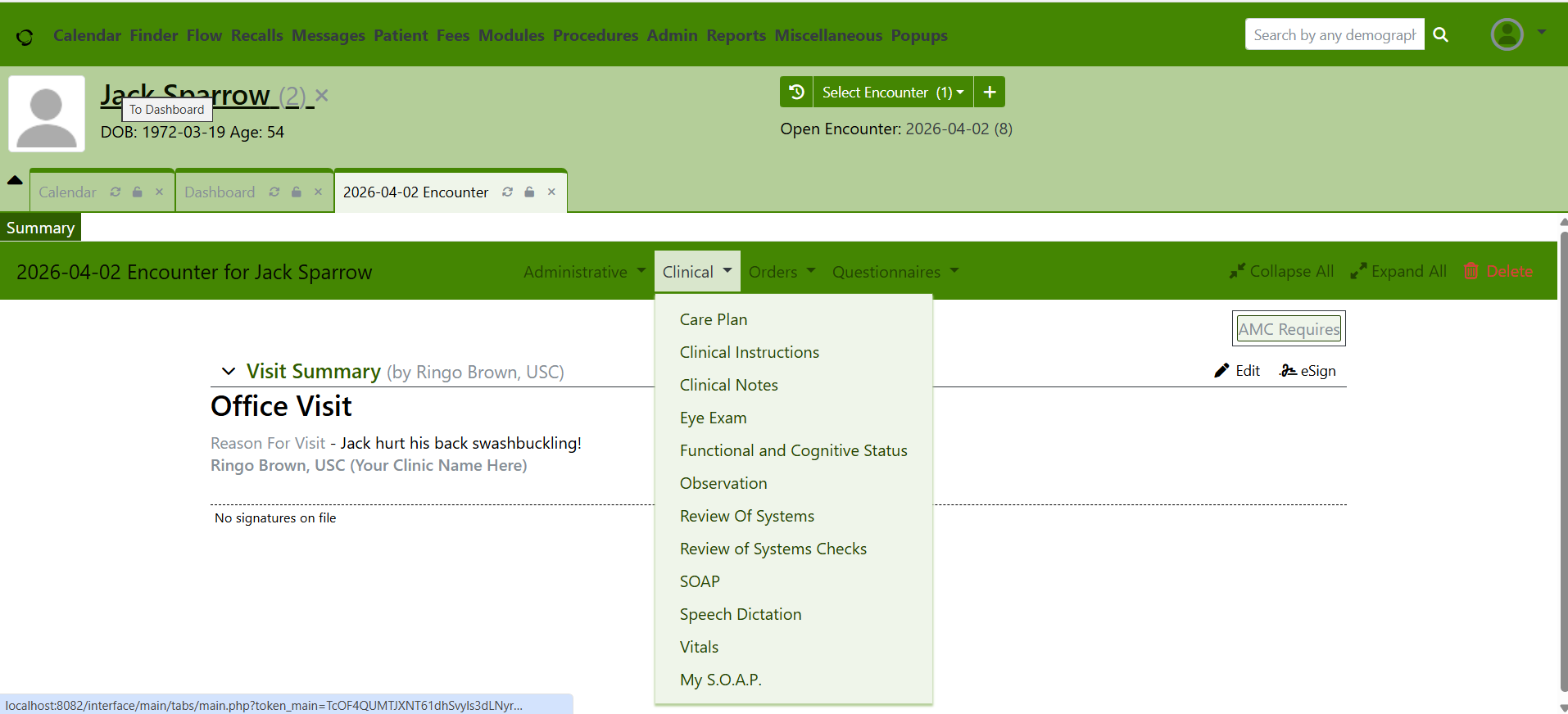1568x714 pixels.
Task: Click the AMC Requires button
Action: pyautogui.click(x=1289, y=329)
